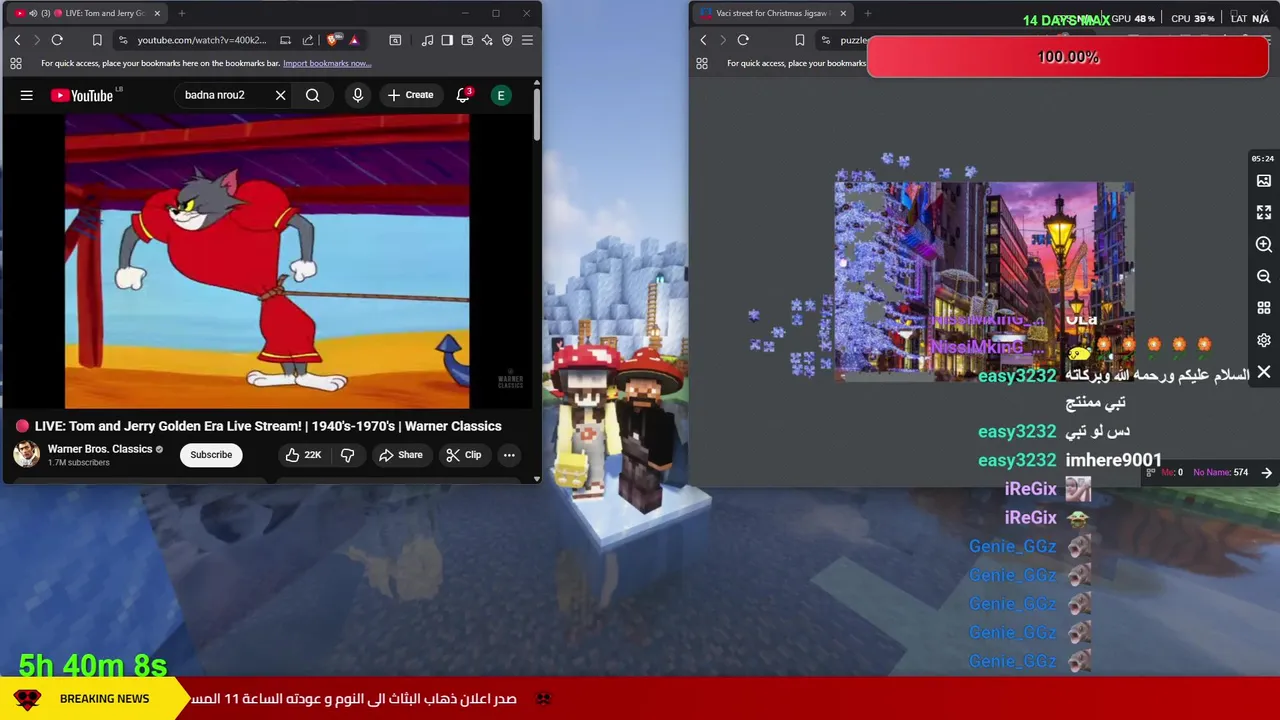This screenshot has height=720, width=1280.
Task: Open the video's more actions menu
Action: pos(509,455)
